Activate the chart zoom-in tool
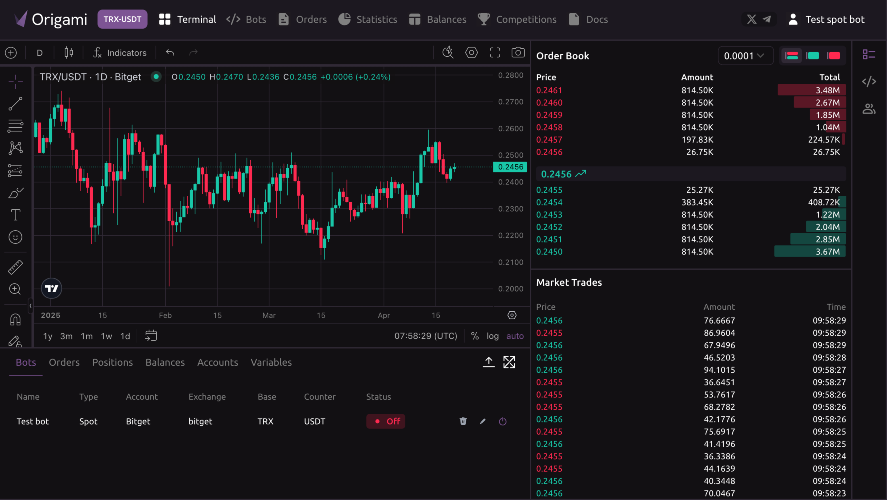Screen dimensions: 887x500 coord(15,289)
